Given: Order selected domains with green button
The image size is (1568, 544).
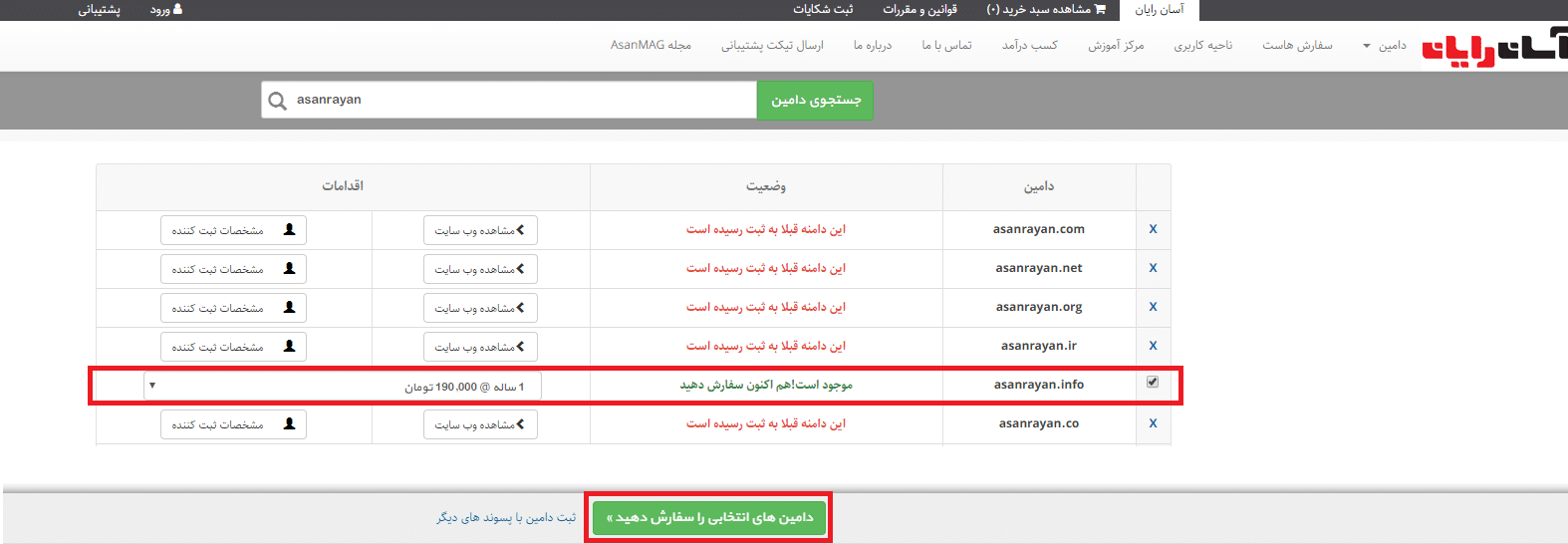Looking at the screenshot, I should [x=709, y=518].
